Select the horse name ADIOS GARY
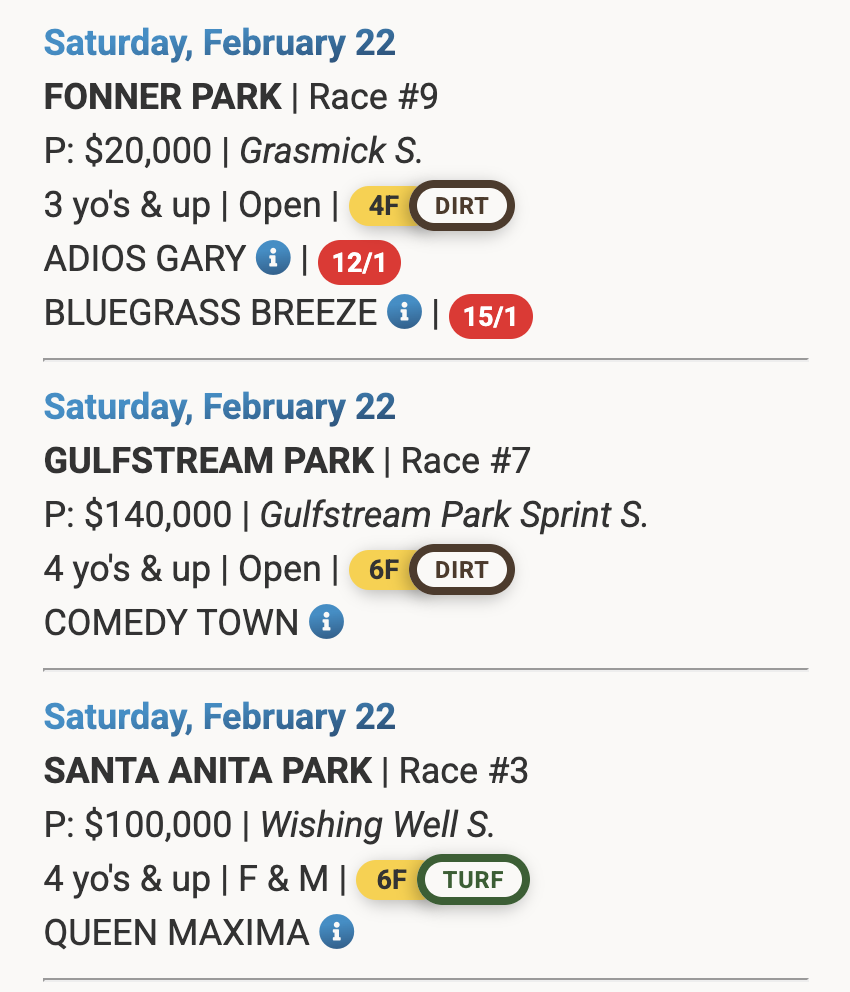 tap(145, 259)
